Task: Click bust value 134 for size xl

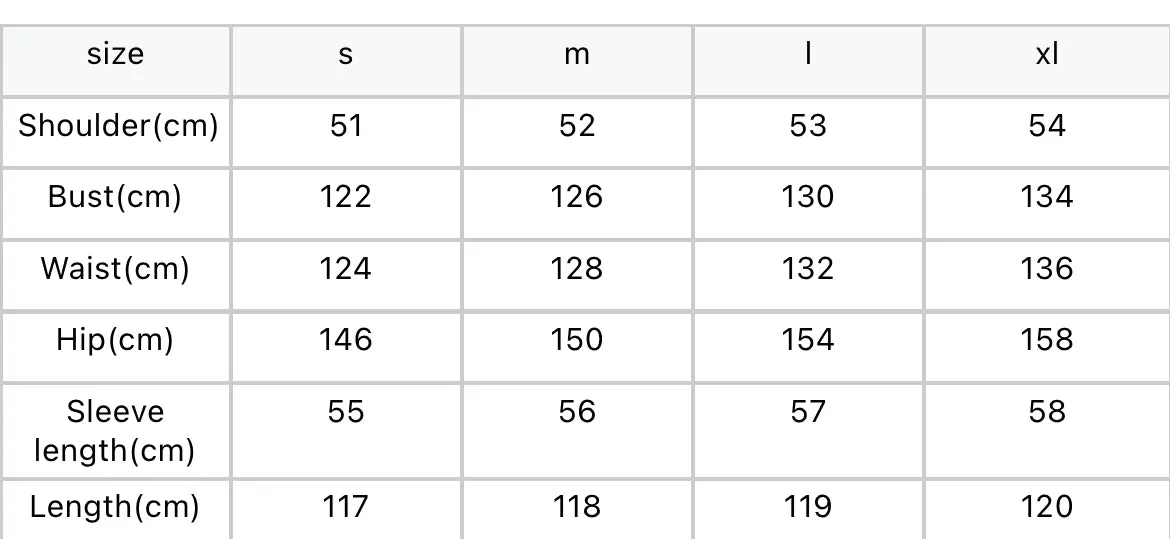Action: 1047,197
